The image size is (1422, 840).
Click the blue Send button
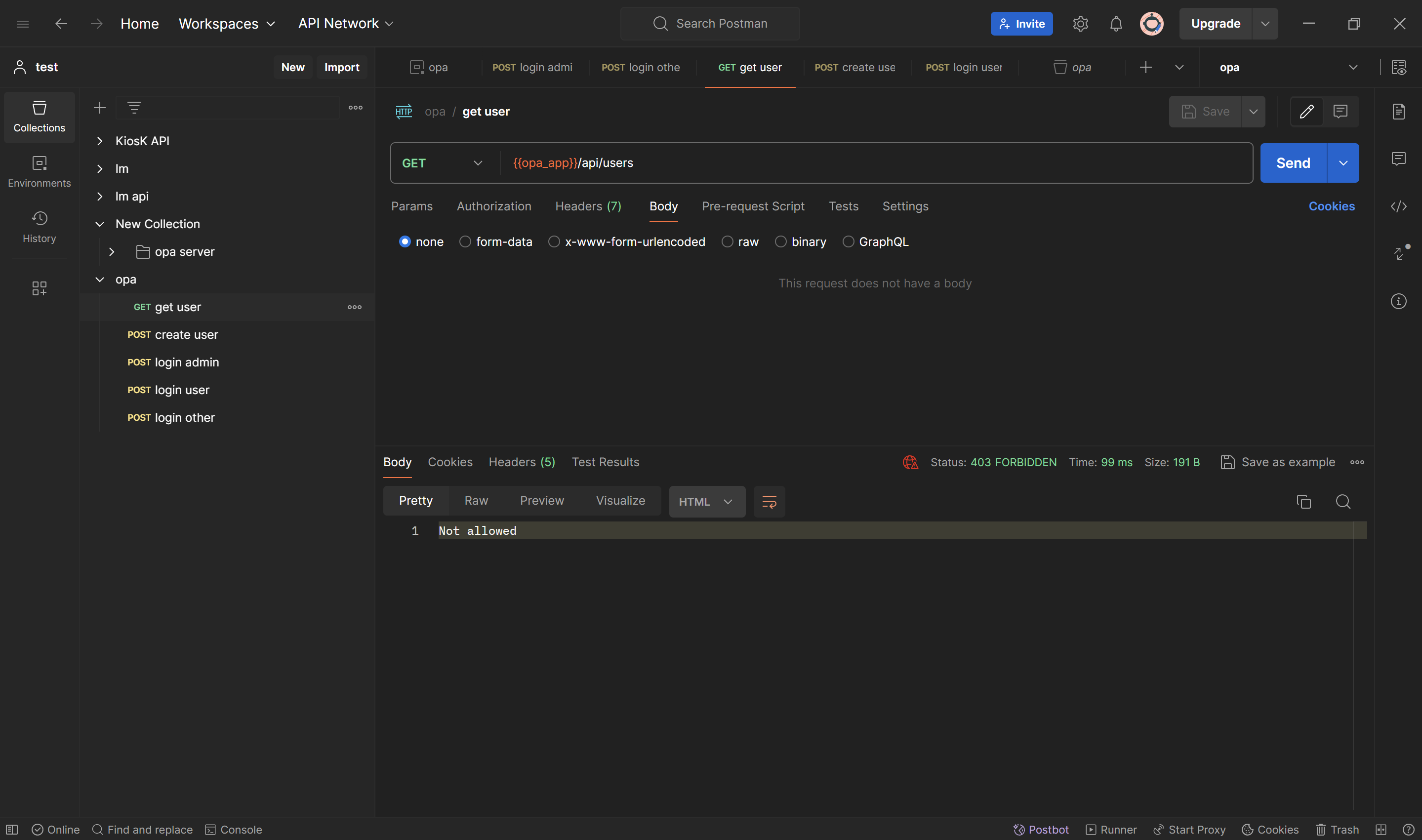tap(1293, 163)
